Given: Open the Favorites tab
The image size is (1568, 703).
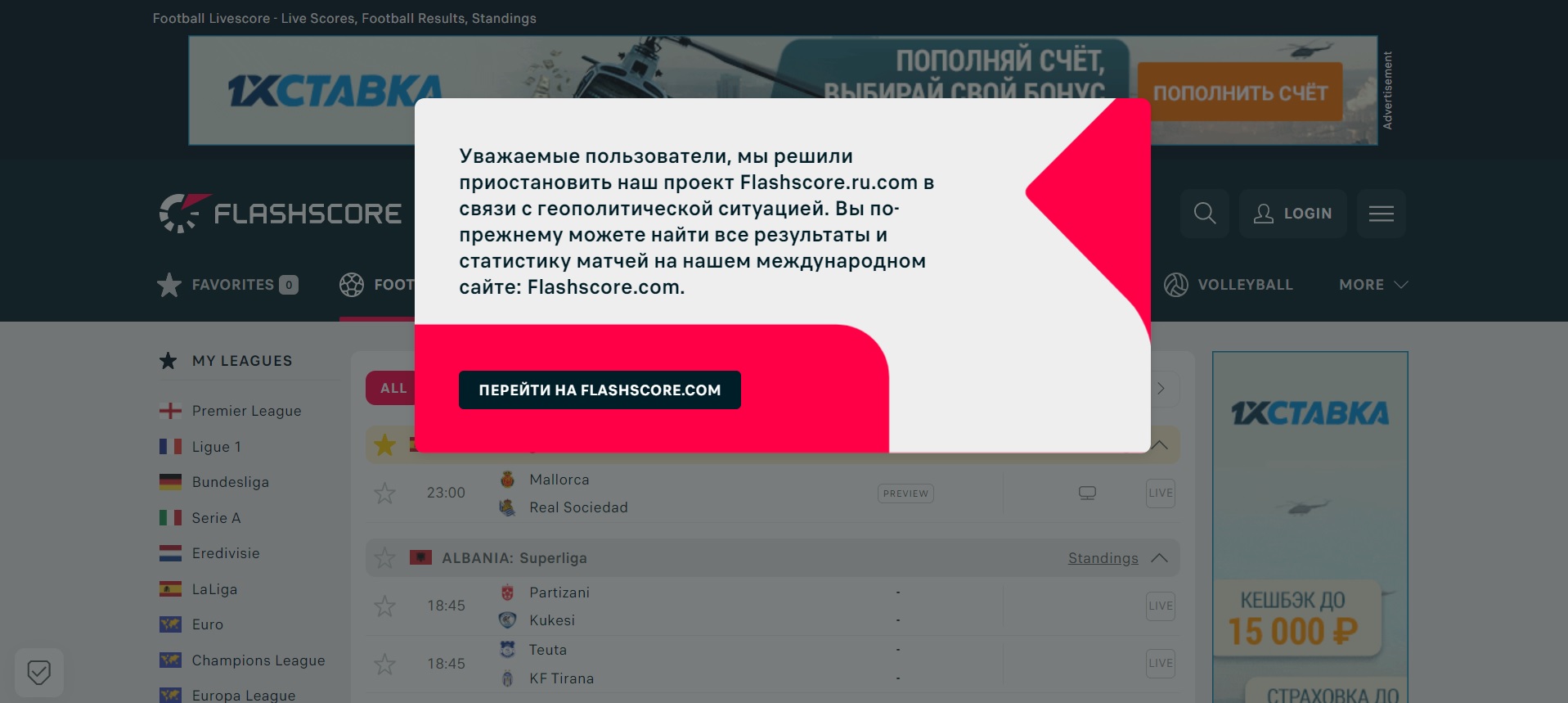Looking at the screenshot, I should click(x=227, y=285).
